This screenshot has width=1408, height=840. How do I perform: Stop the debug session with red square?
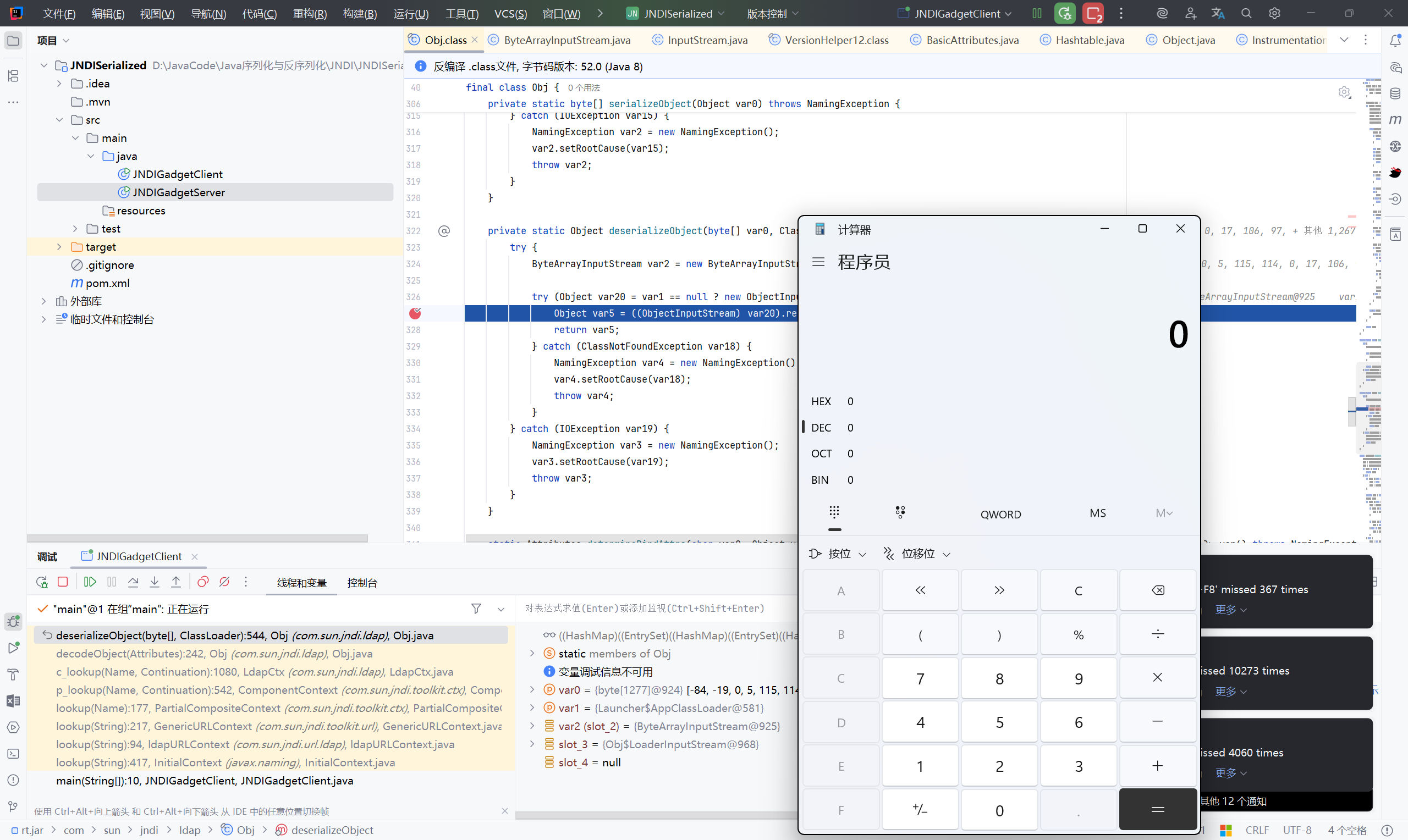63,582
